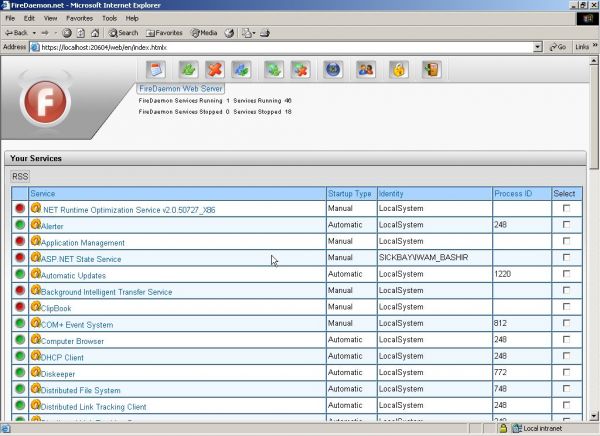This screenshot has width=600, height=436.
Task: Click the Forward arrow in IE toolbar
Action: [x=45, y=33]
